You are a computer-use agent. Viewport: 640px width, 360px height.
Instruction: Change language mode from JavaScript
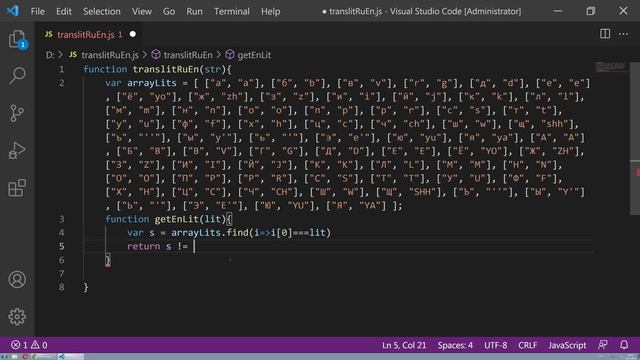[x=567, y=345]
